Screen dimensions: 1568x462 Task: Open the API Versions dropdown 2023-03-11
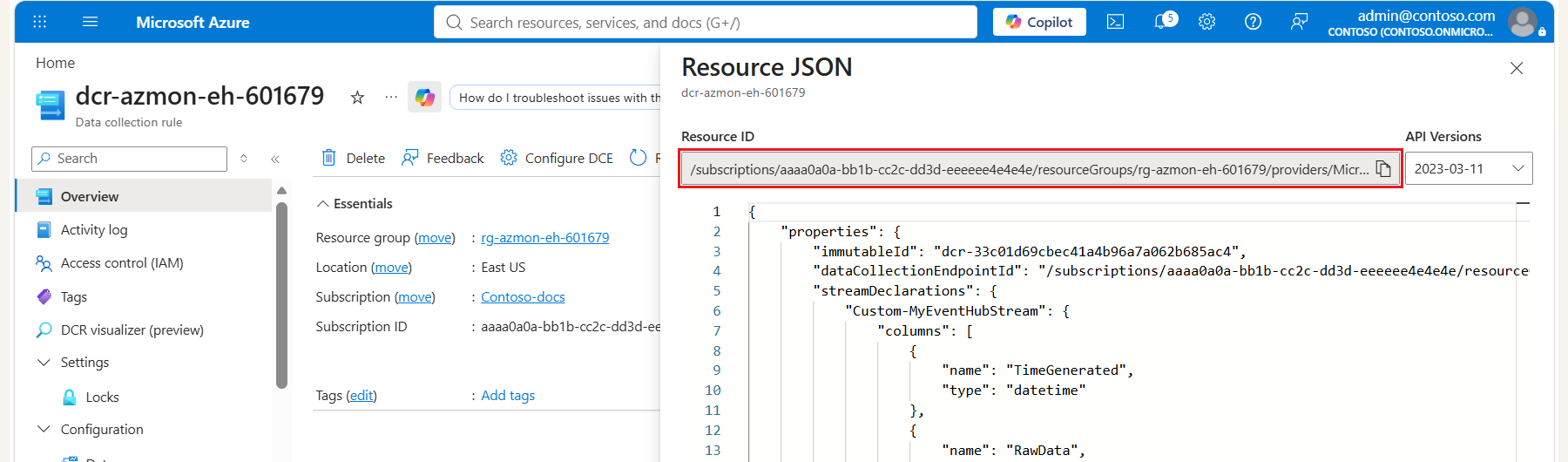1469,169
